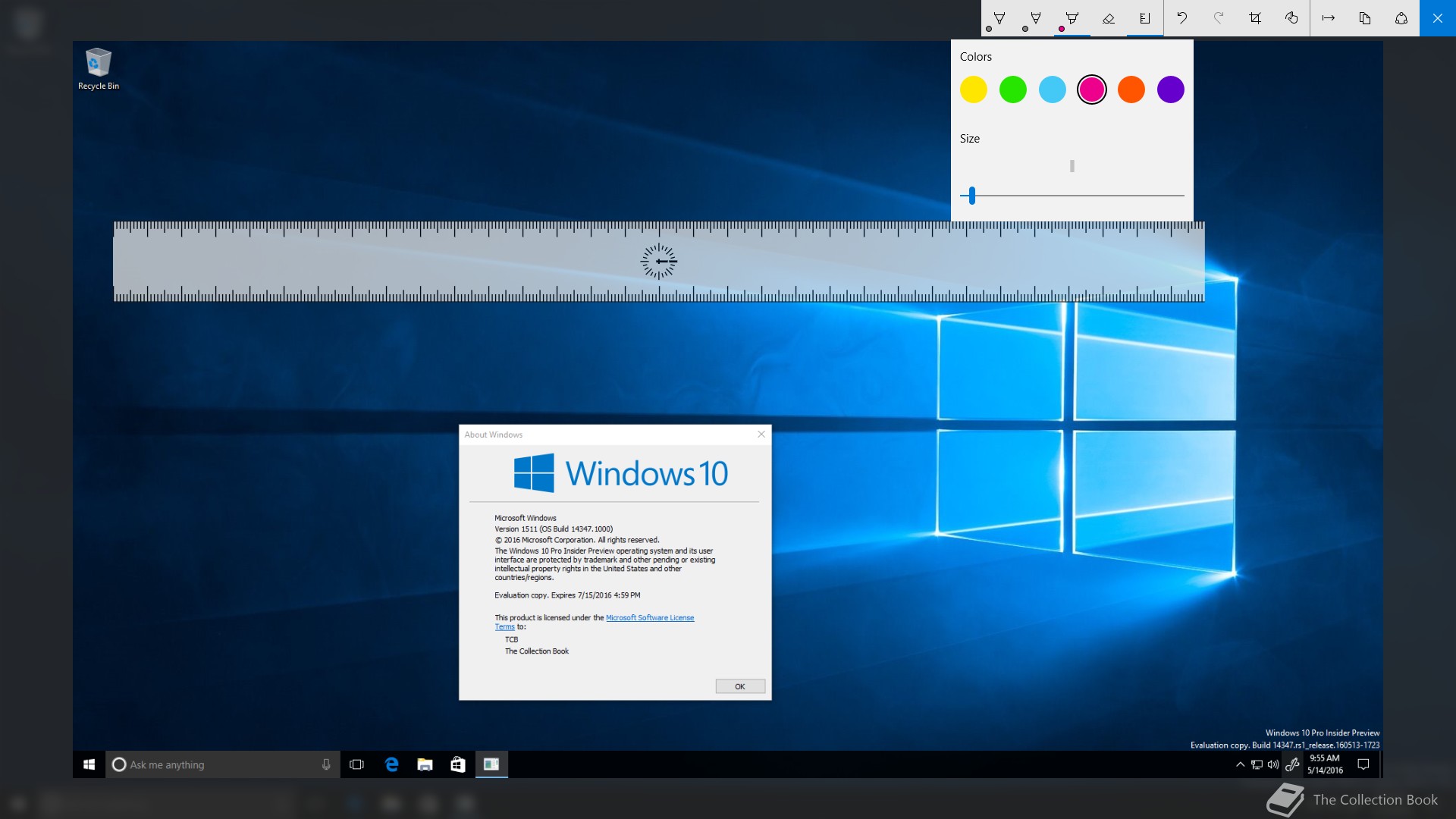The image size is (1456, 819).
Task: Close the Screen Sketch app
Action: click(x=1438, y=18)
